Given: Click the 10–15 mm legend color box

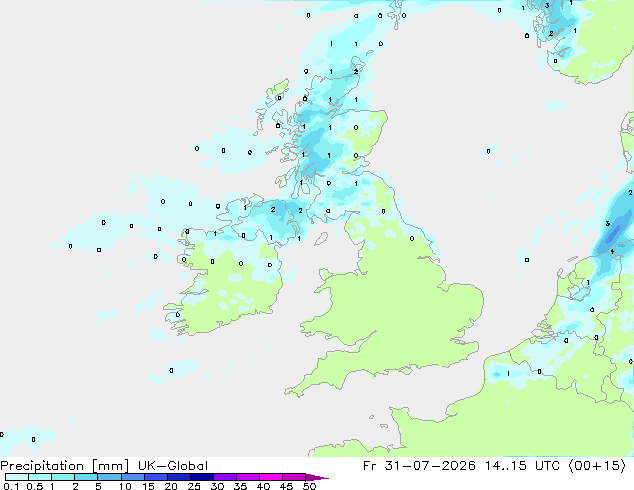Looking at the screenshot, I should click(132, 477).
